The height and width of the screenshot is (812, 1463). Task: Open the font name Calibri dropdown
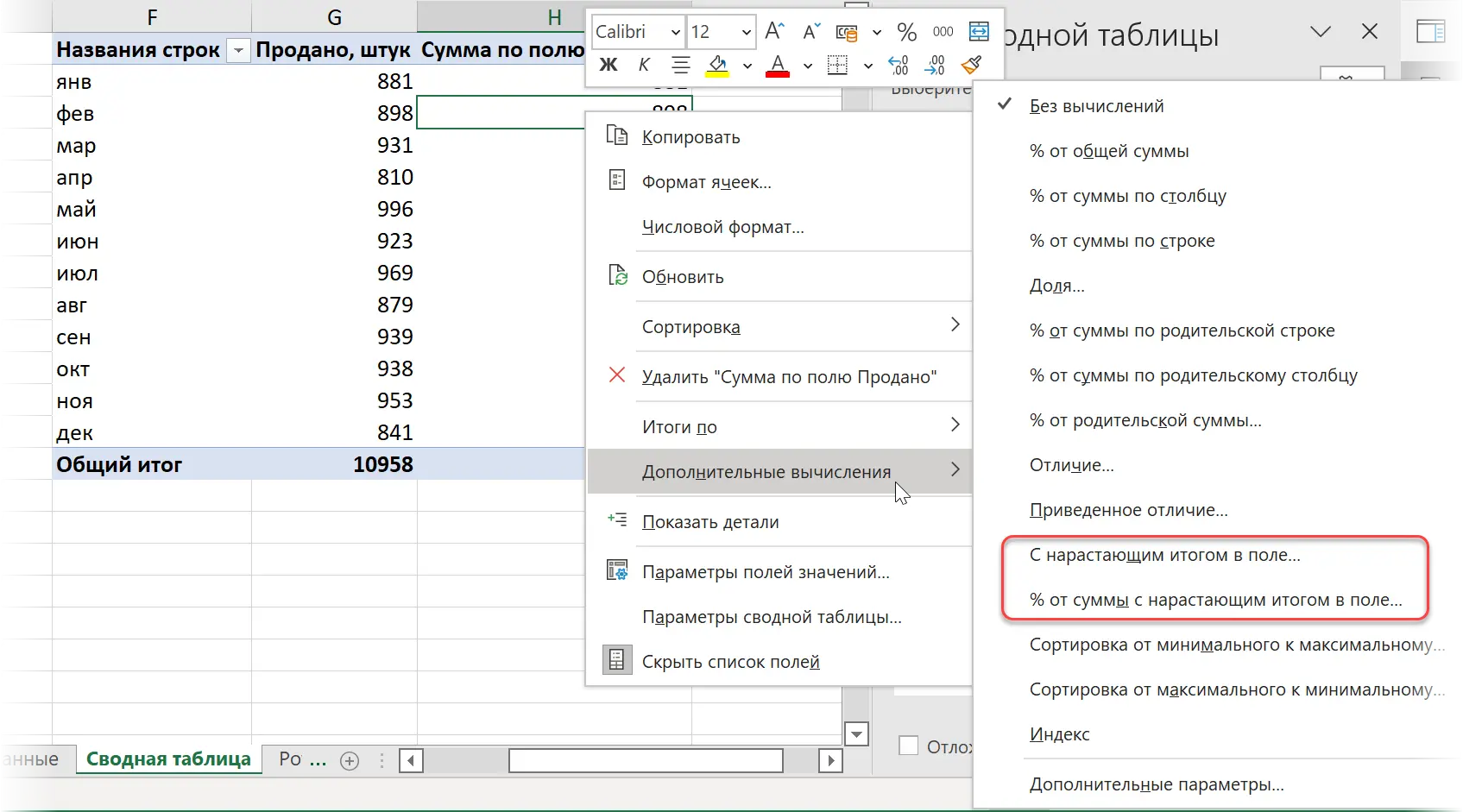click(x=676, y=33)
